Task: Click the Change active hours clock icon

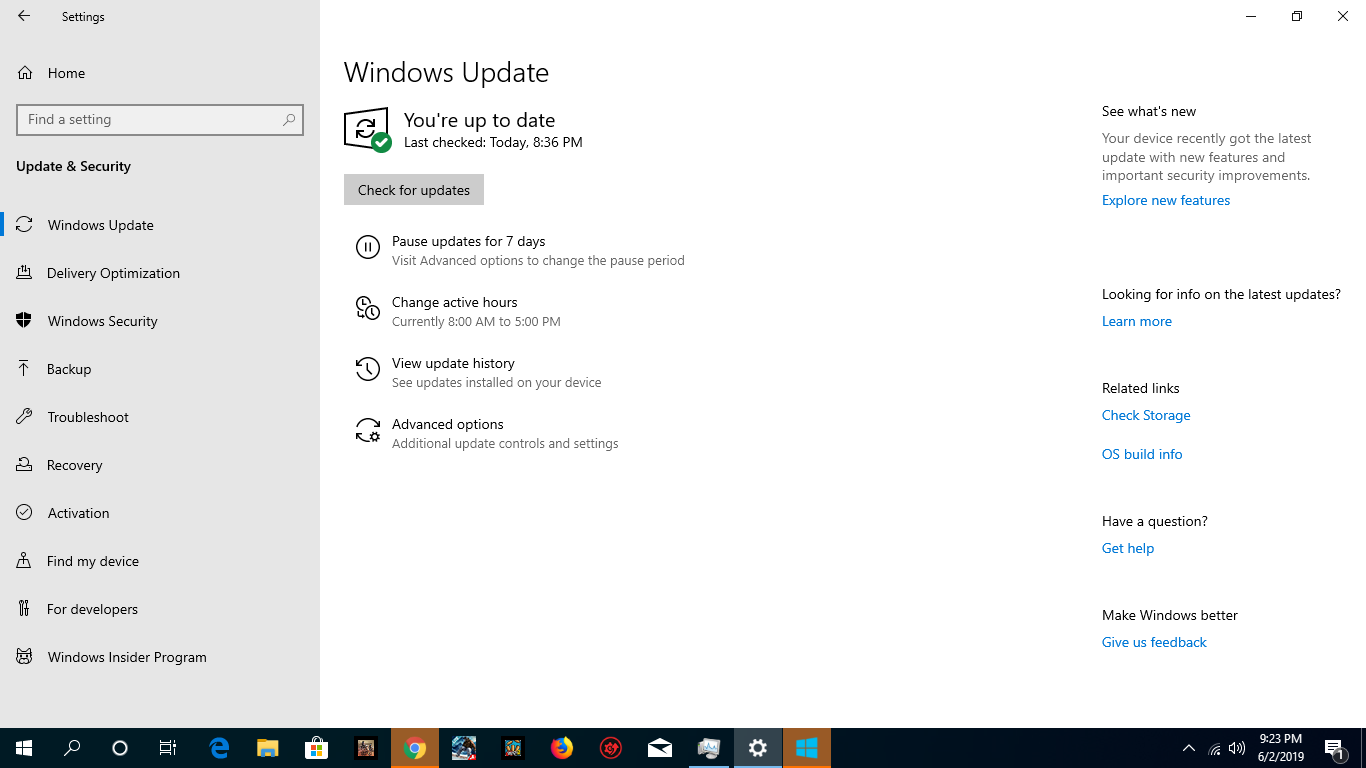Action: (x=368, y=308)
